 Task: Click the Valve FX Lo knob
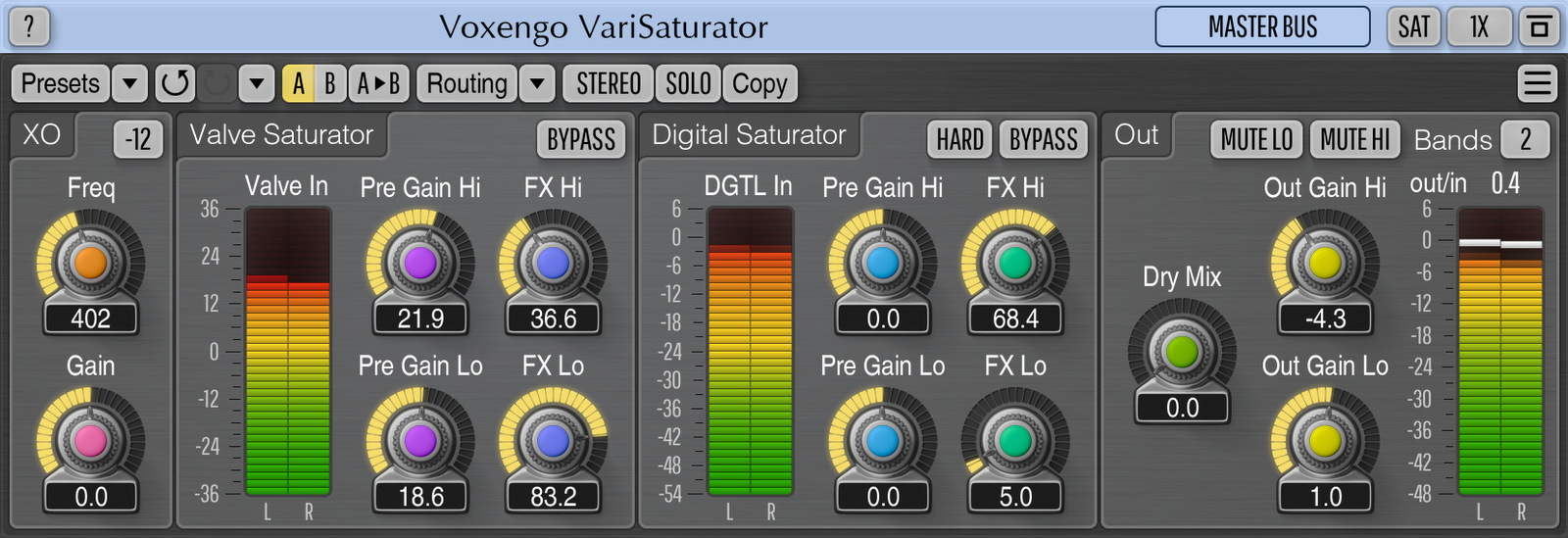tap(553, 441)
